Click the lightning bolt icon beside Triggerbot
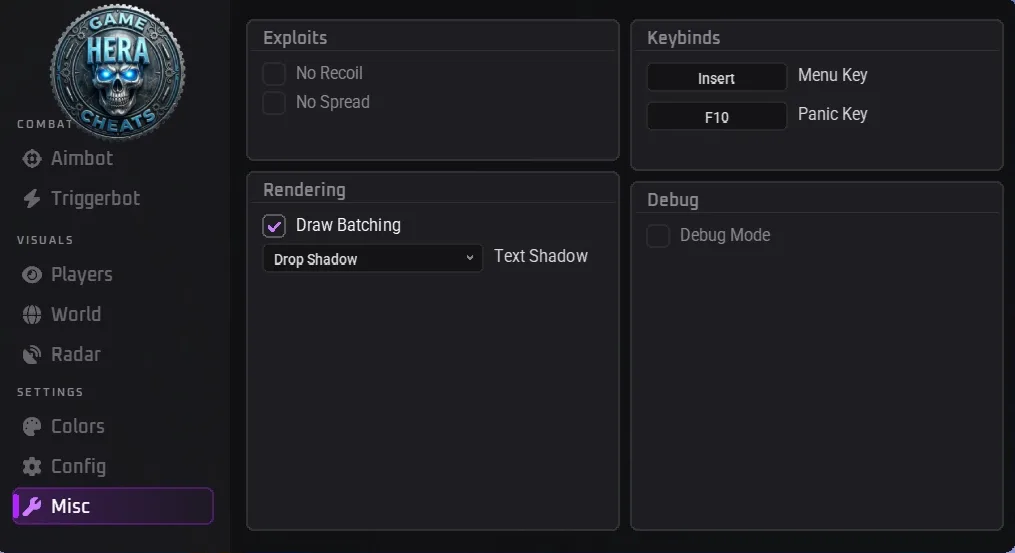 [x=32, y=199]
